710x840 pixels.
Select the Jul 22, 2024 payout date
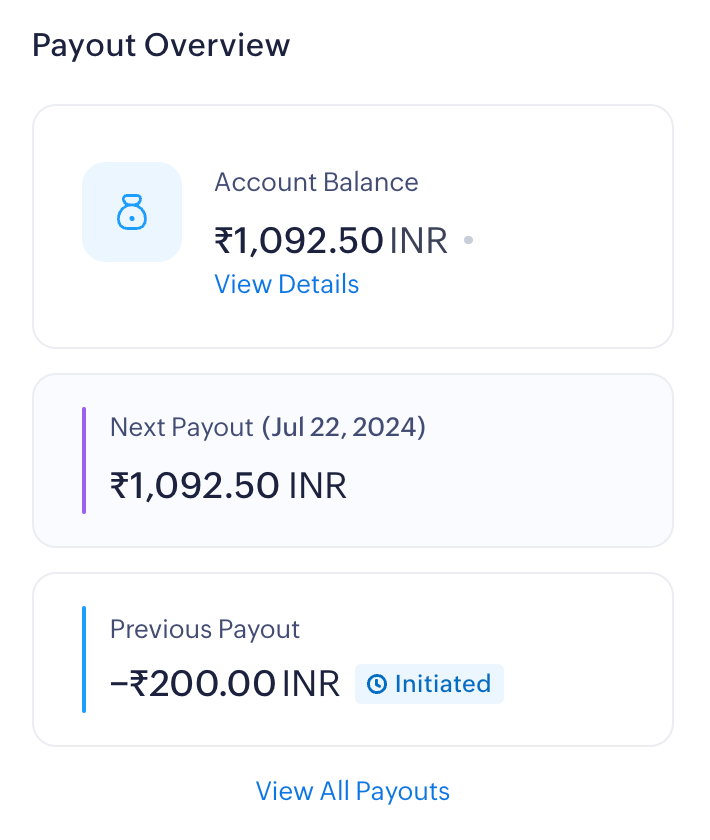344,427
